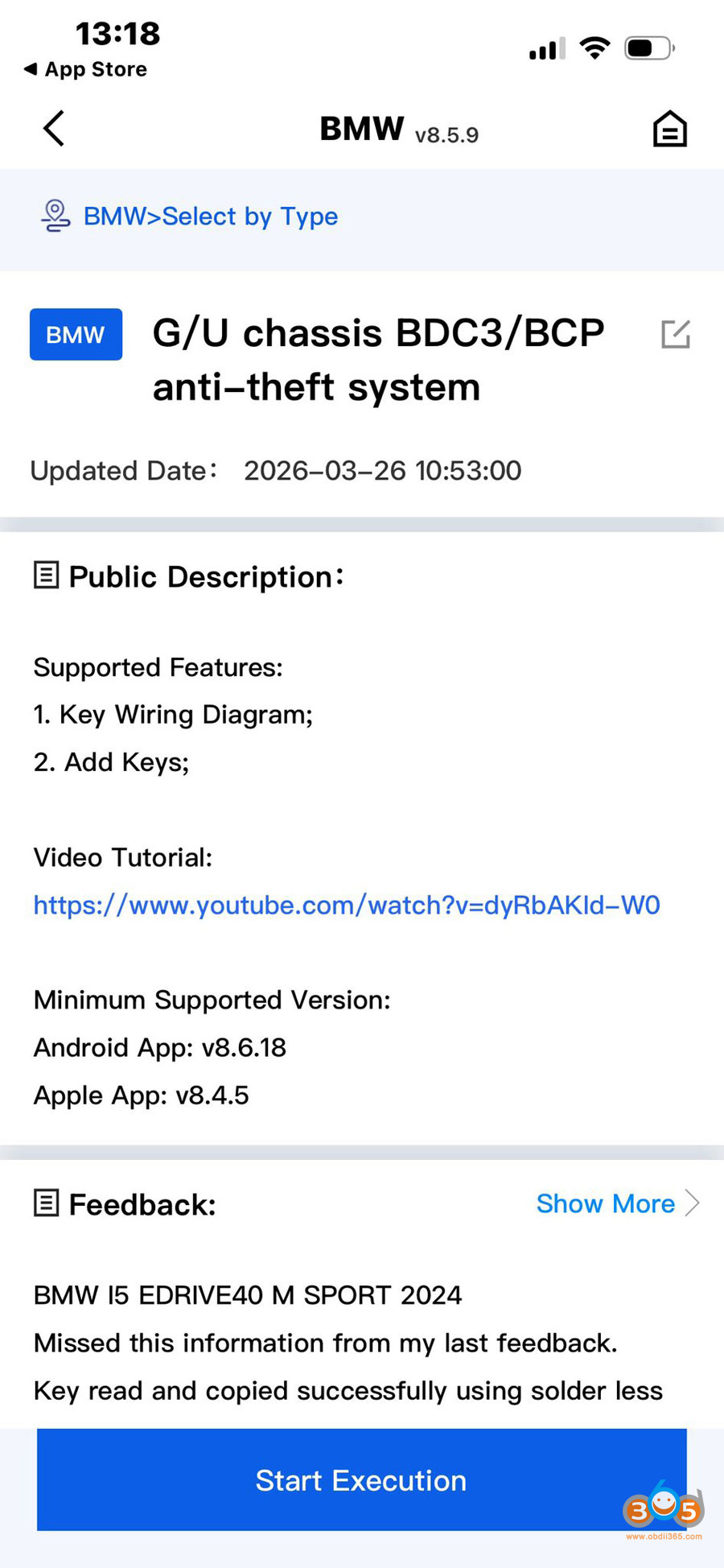Viewport: 724px width, 1568px height.
Task: Open the YouTube video tutorial link
Action: tap(346, 905)
